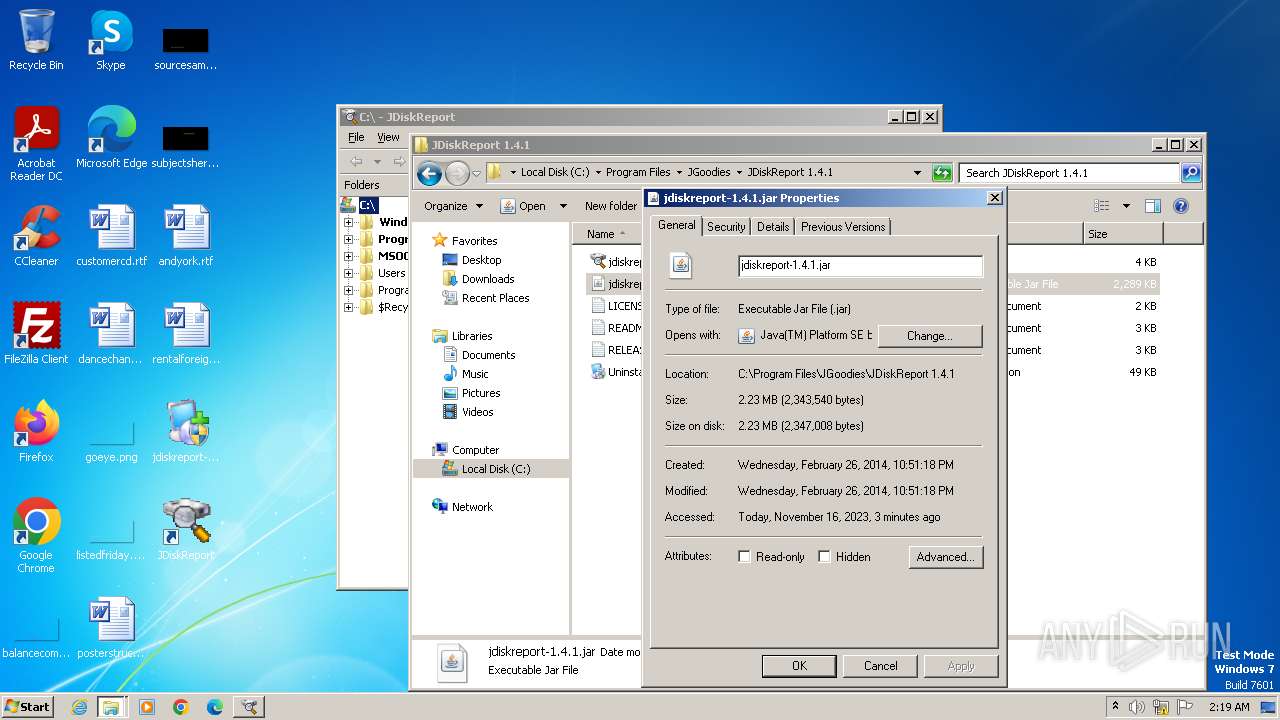
Task: Open dropdown arrow next to Open
Action: click(x=563, y=206)
